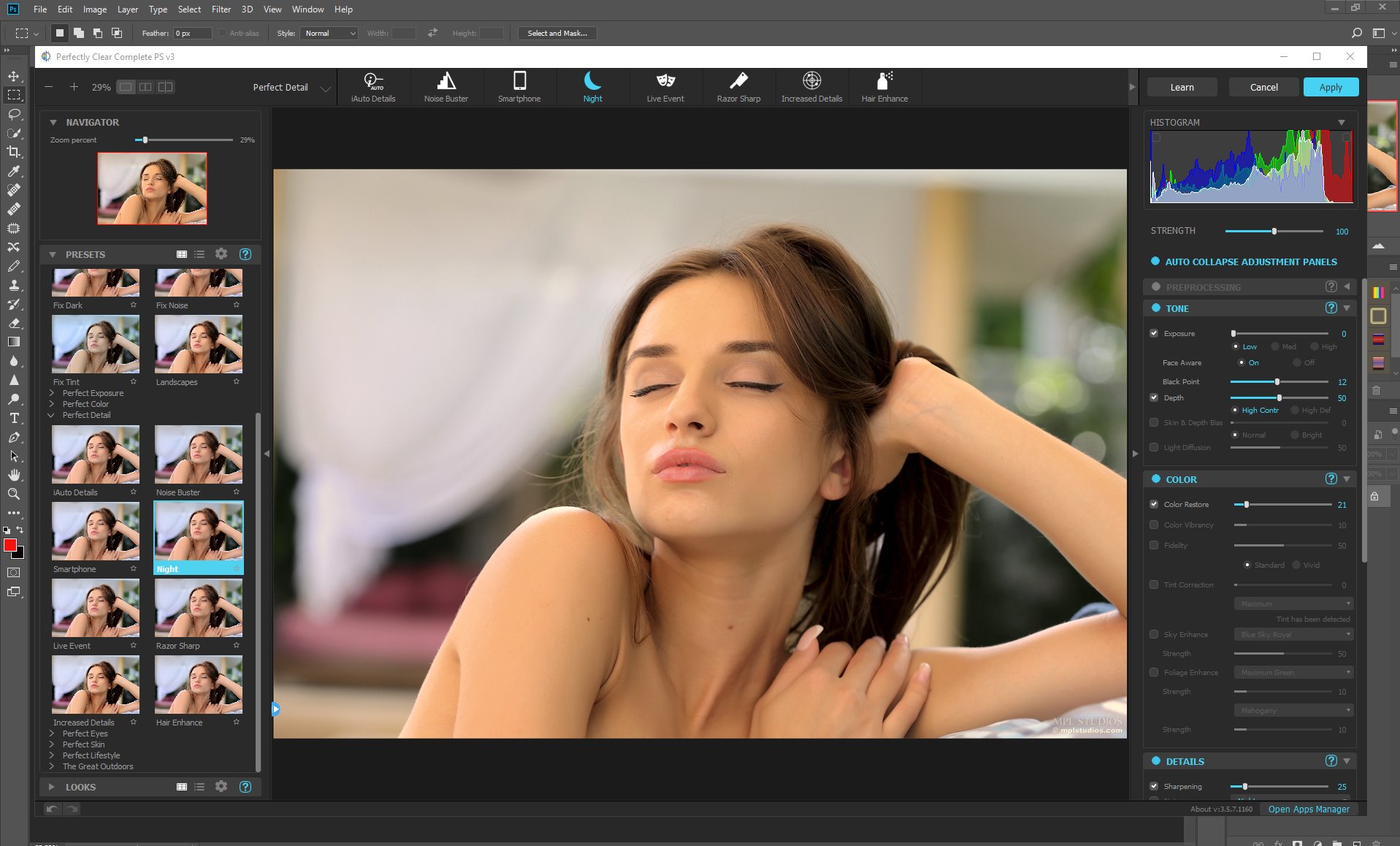
Task: Uncheck the Exposure checkbox
Action: pyautogui.click(x=1154, y=333)
